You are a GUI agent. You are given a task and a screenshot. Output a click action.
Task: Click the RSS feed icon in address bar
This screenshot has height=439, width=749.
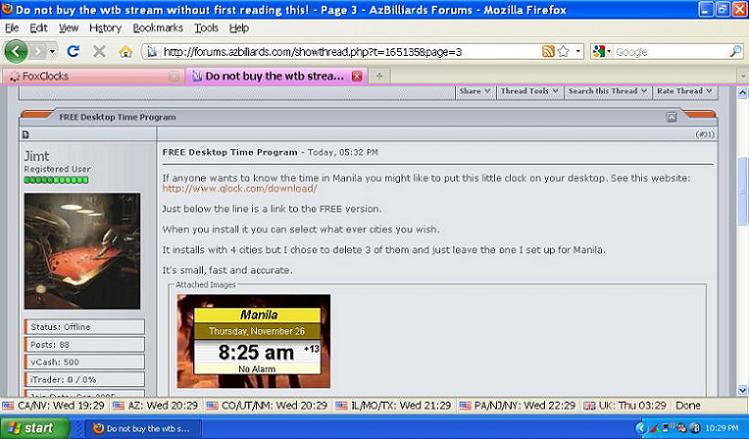click(548, 51)
